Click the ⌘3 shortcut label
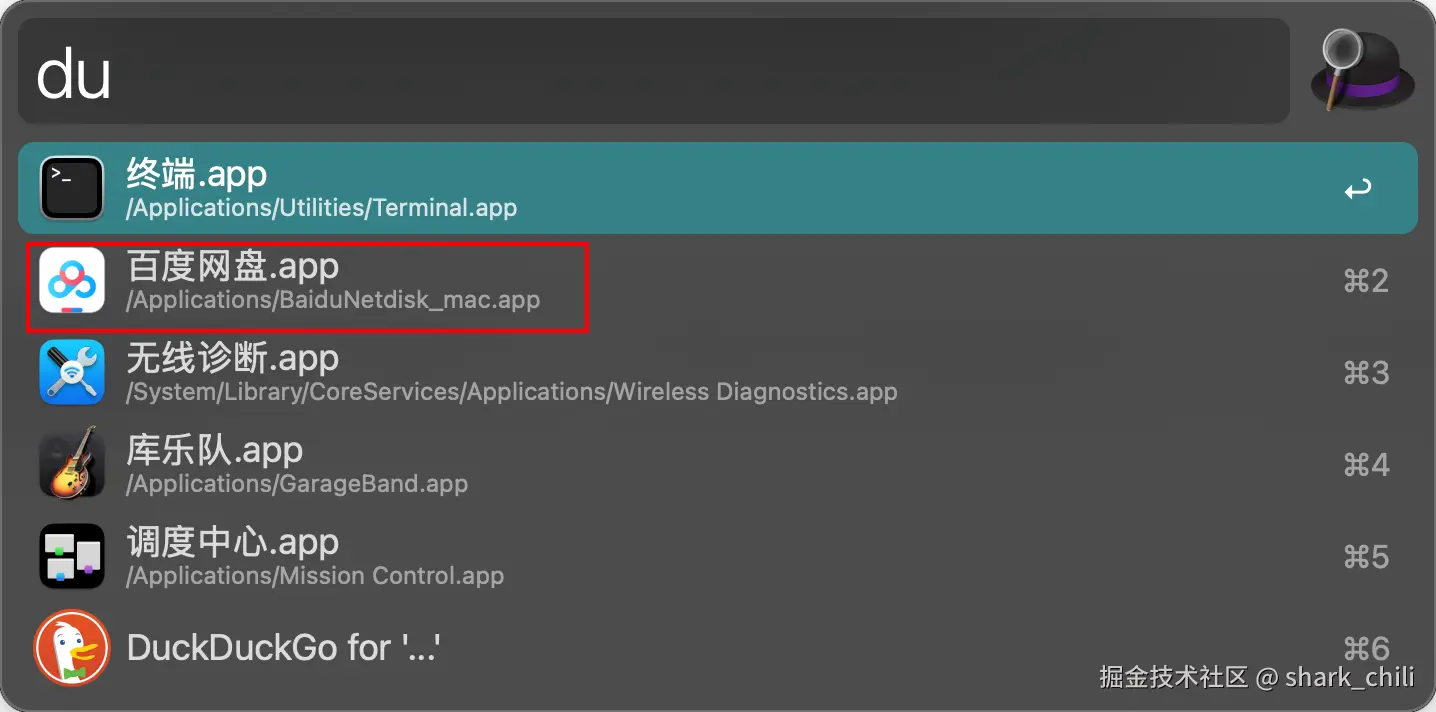 click(x=1366, y=373)
